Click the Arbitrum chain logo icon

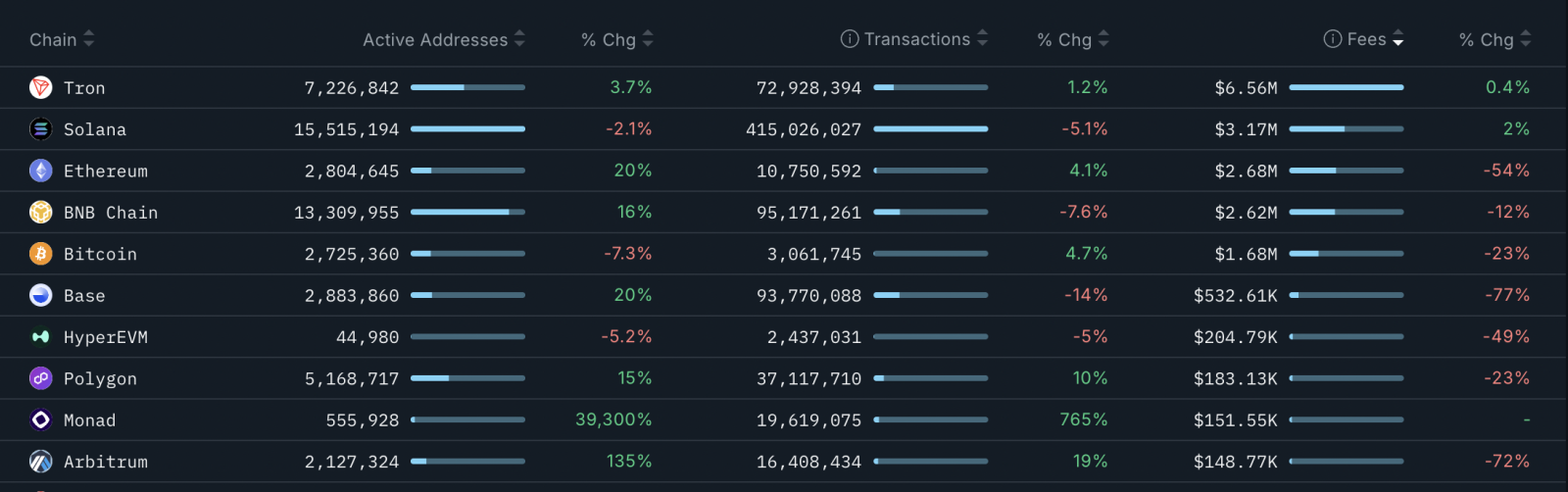click(x=40, y=462)
